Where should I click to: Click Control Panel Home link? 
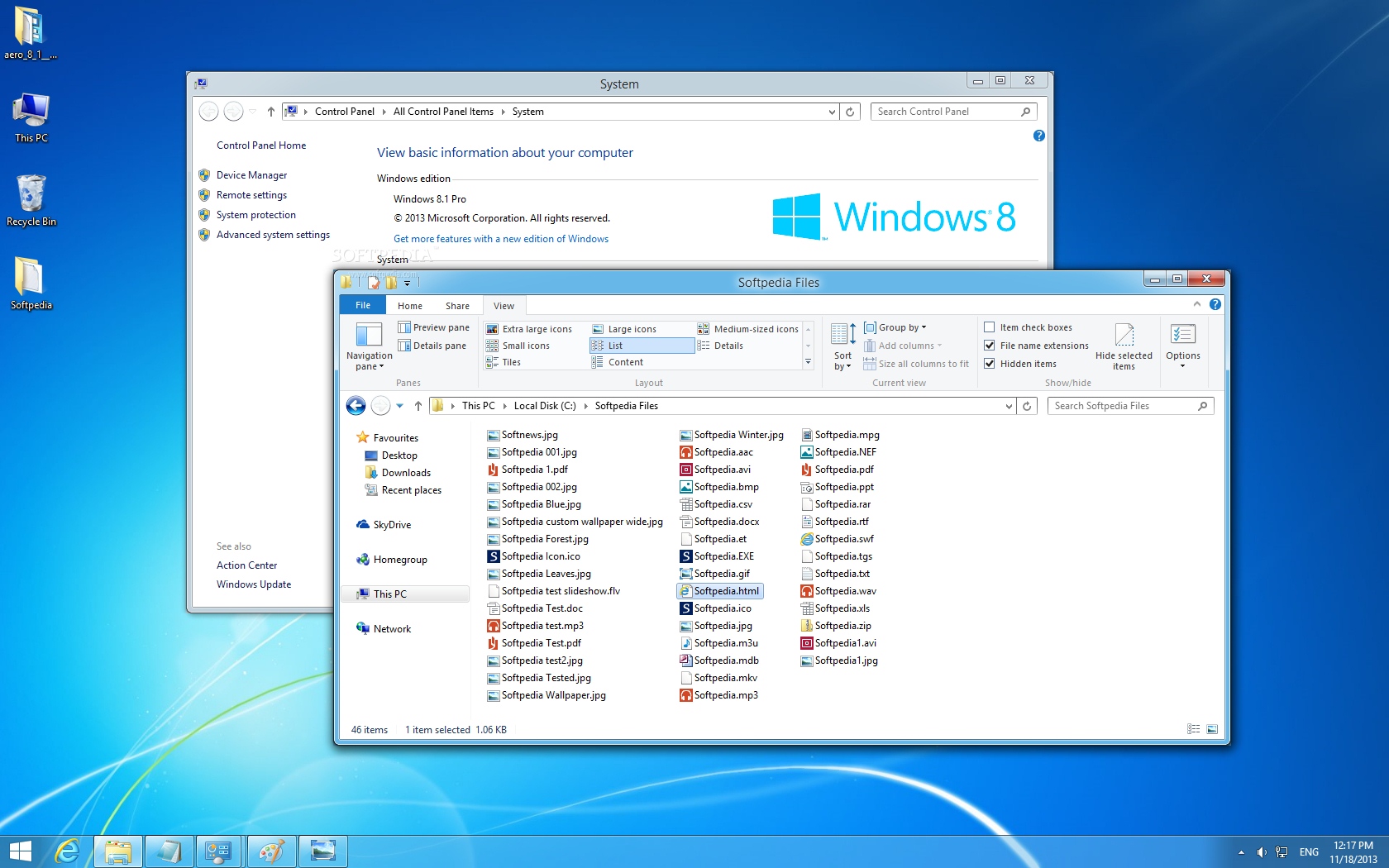point(261,145)
